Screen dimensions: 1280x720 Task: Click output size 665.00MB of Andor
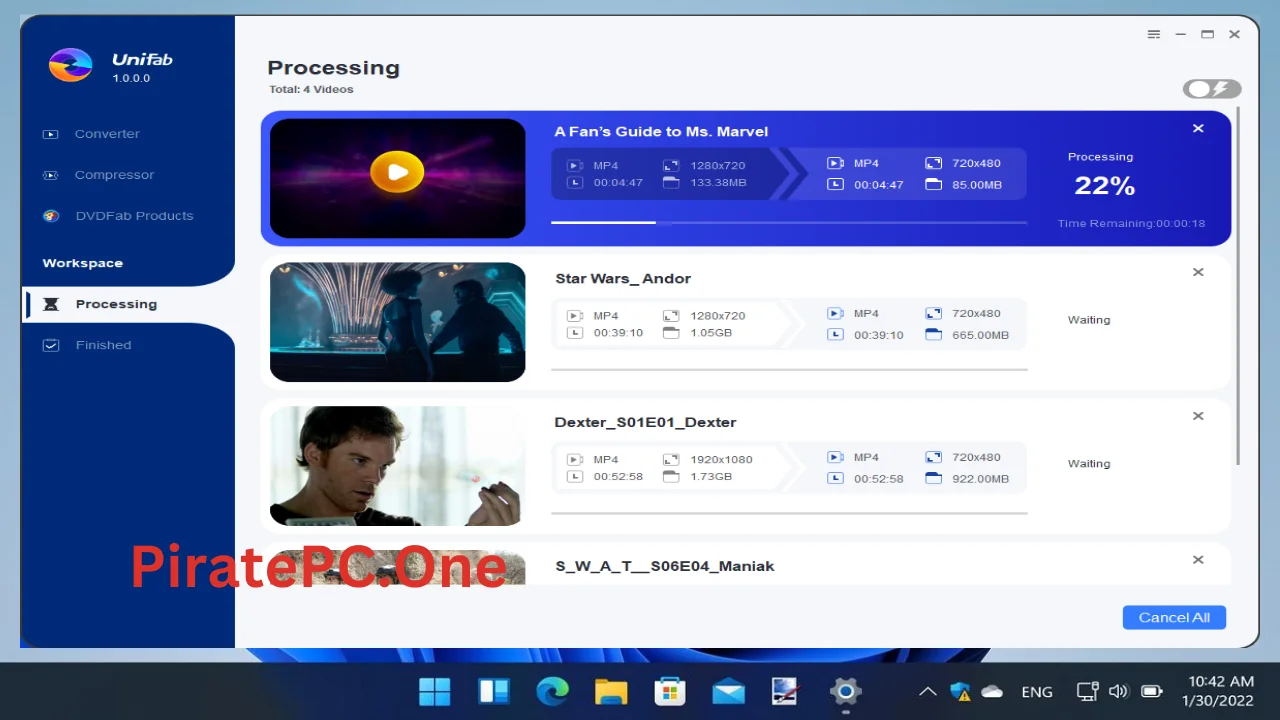980,335
